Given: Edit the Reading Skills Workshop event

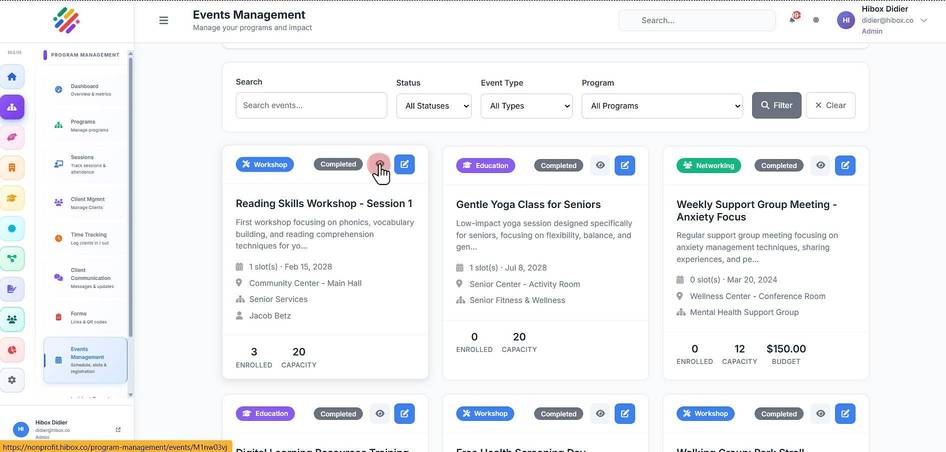Looking at the screenshot, I should tap(404, 164).
